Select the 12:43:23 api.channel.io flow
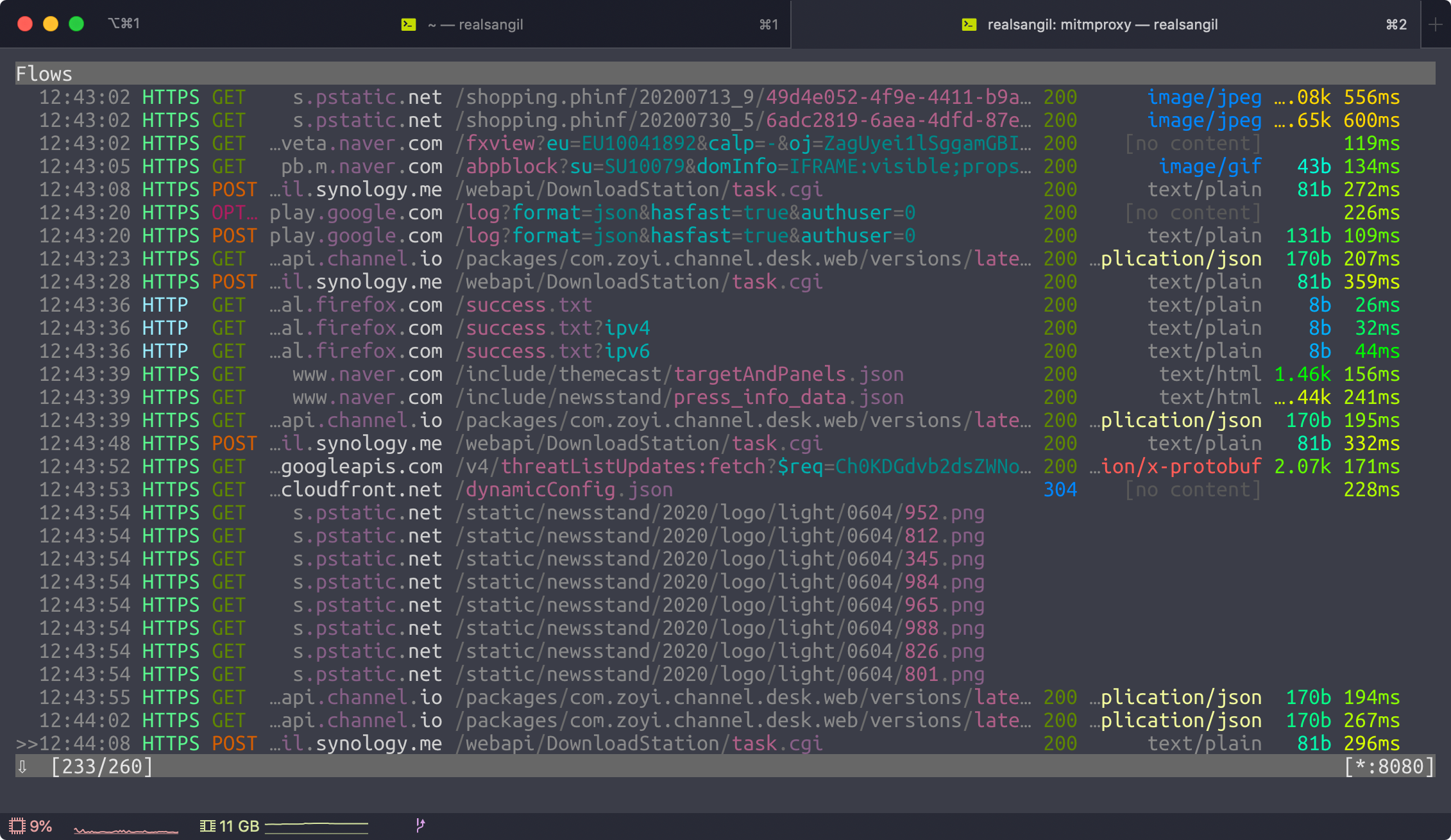The image size is (1451, 840). point(725,258)
